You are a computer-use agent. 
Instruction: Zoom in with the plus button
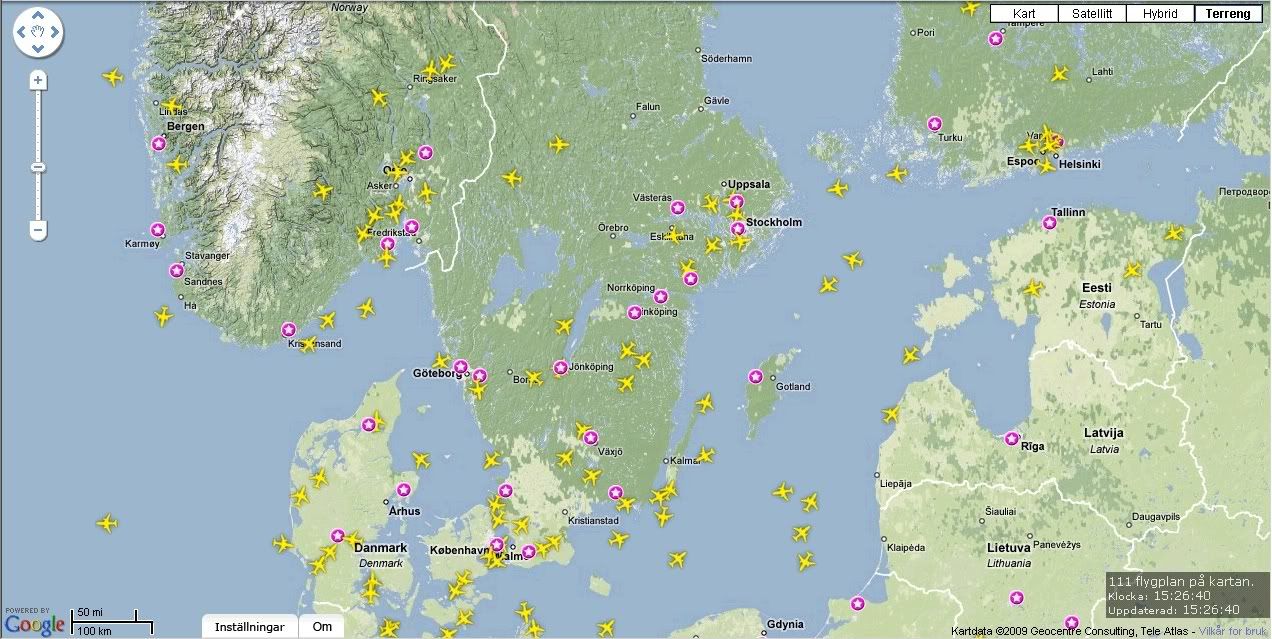[x=38, y=80]
